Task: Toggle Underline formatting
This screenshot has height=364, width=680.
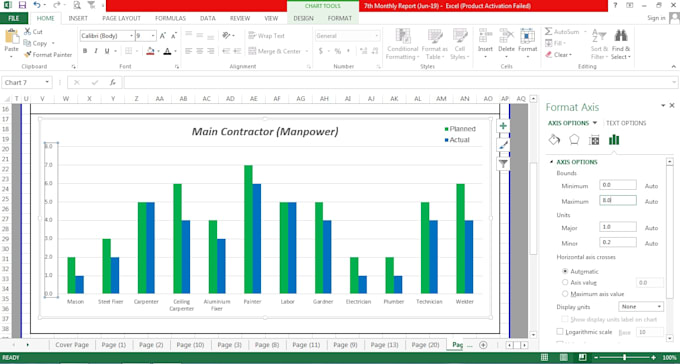Action: [x=107, y=51]
